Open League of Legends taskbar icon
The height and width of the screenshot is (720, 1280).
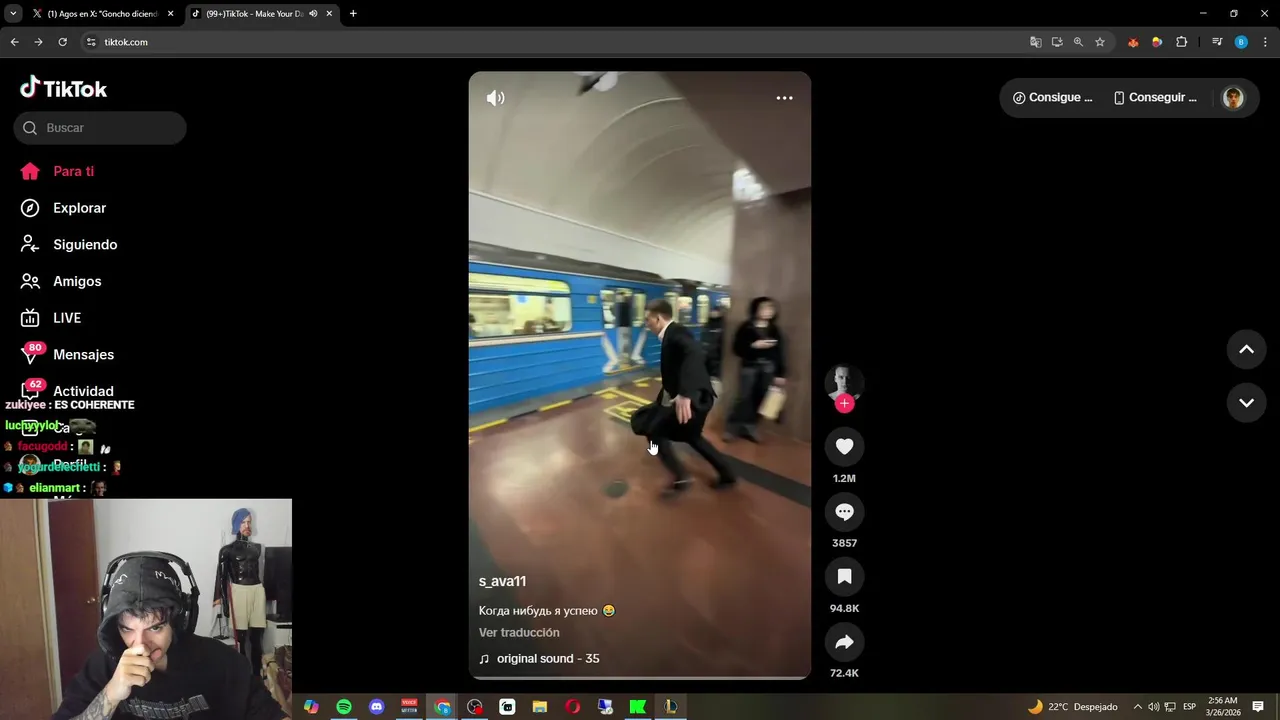coord(670,707)
